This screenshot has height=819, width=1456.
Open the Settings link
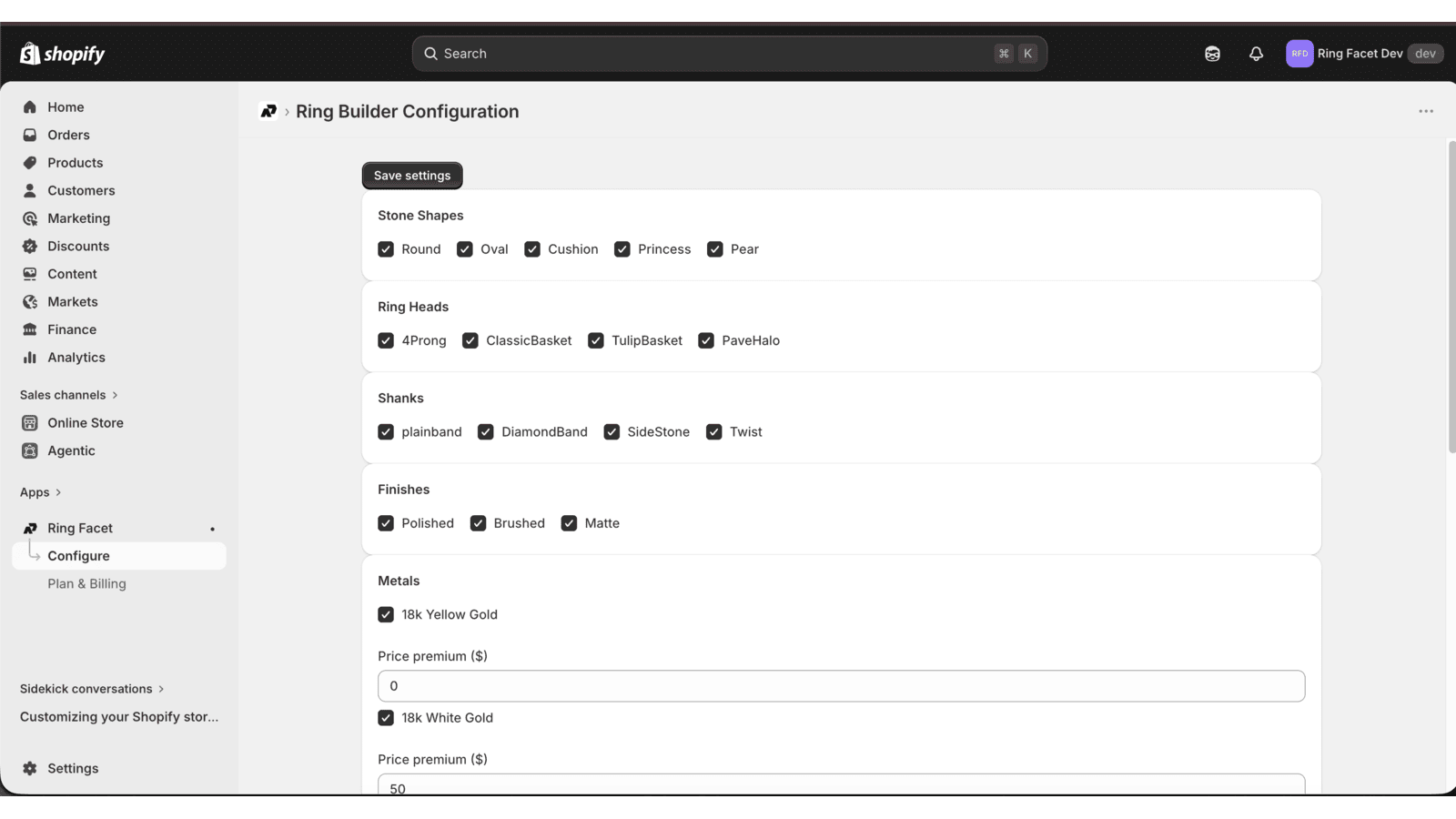[119, 769]
